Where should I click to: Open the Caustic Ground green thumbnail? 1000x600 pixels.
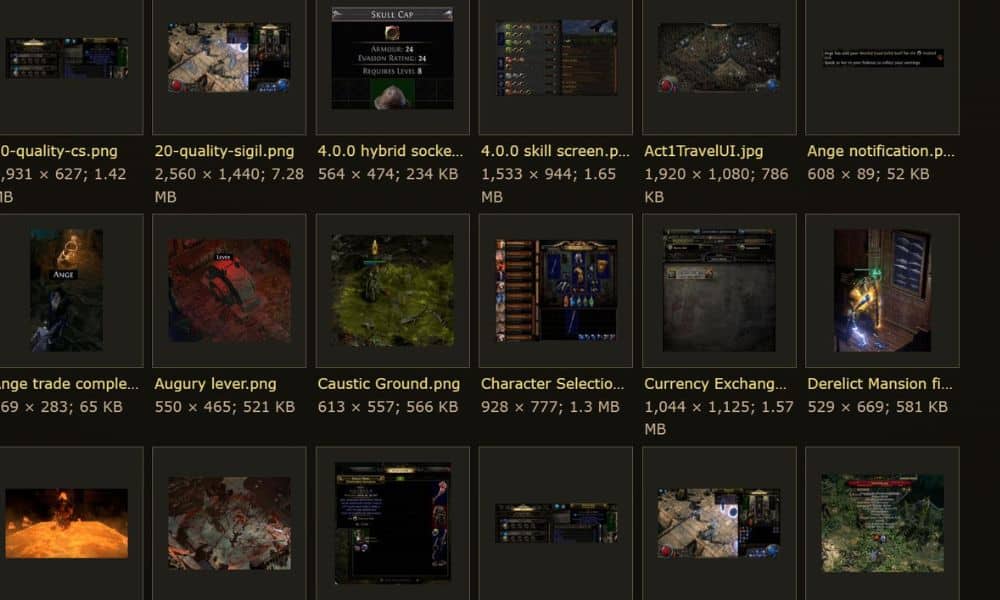[x=392, y=290]
